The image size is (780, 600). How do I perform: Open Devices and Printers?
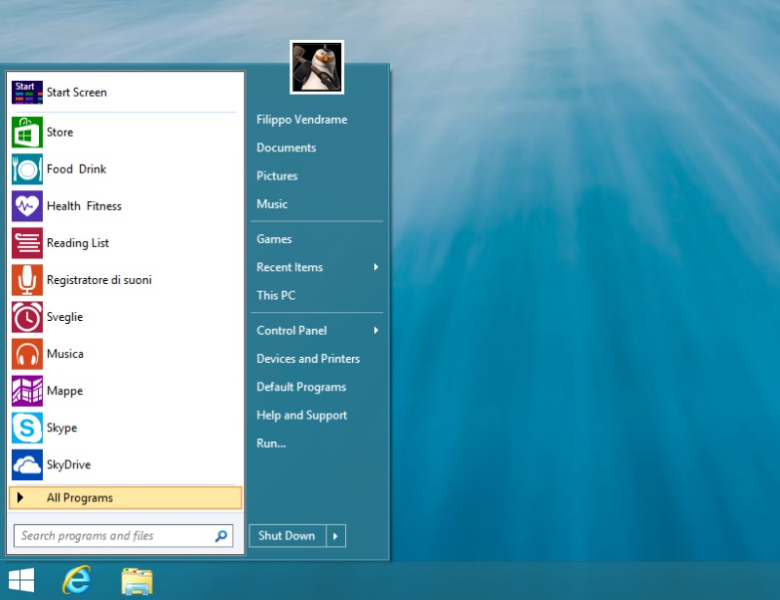coord(308,359)
